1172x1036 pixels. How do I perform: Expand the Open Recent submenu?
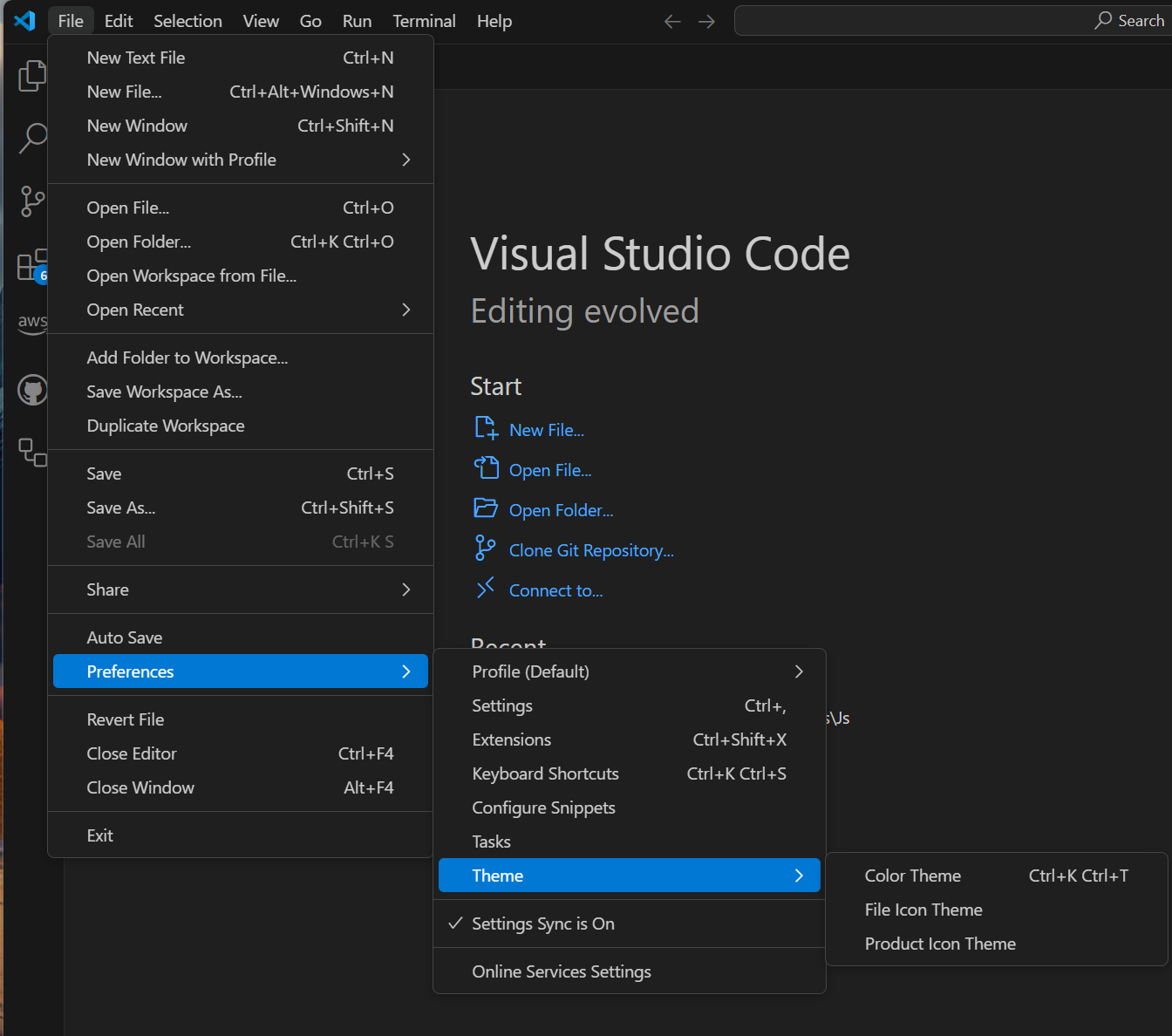point(135,310)
